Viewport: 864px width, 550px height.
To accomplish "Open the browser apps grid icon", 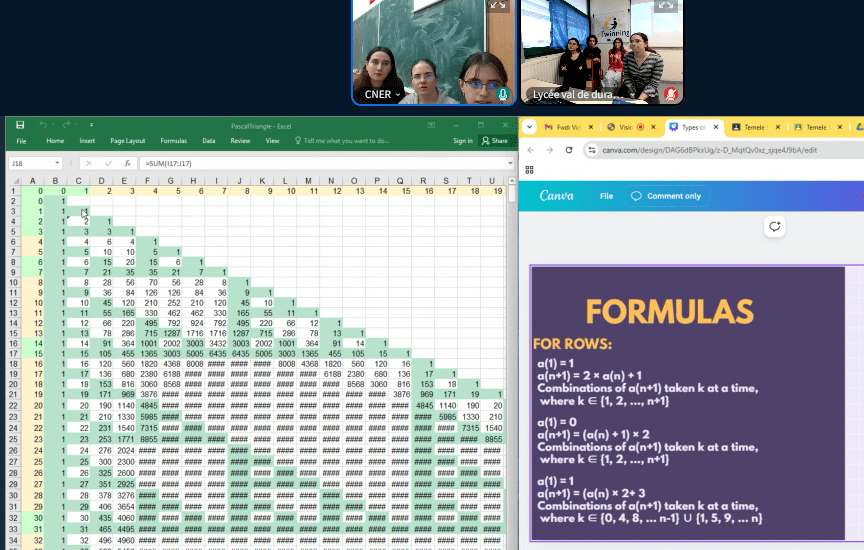I will pyautogui.click(x=529, y=170).
